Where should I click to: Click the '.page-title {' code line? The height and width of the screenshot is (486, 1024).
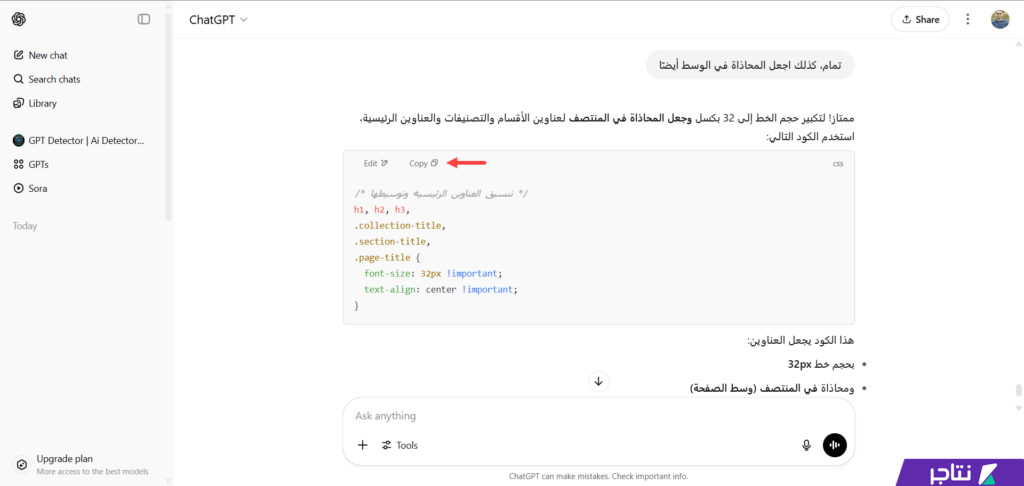(x=387, y=258)
